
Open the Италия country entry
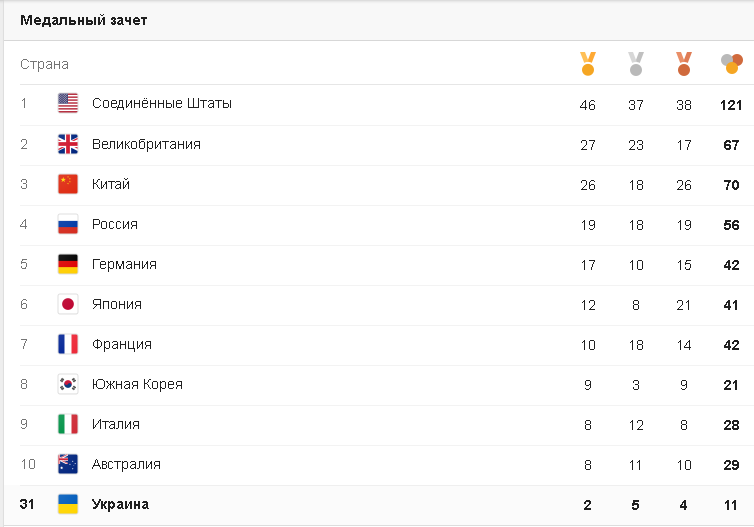point(116,424)
